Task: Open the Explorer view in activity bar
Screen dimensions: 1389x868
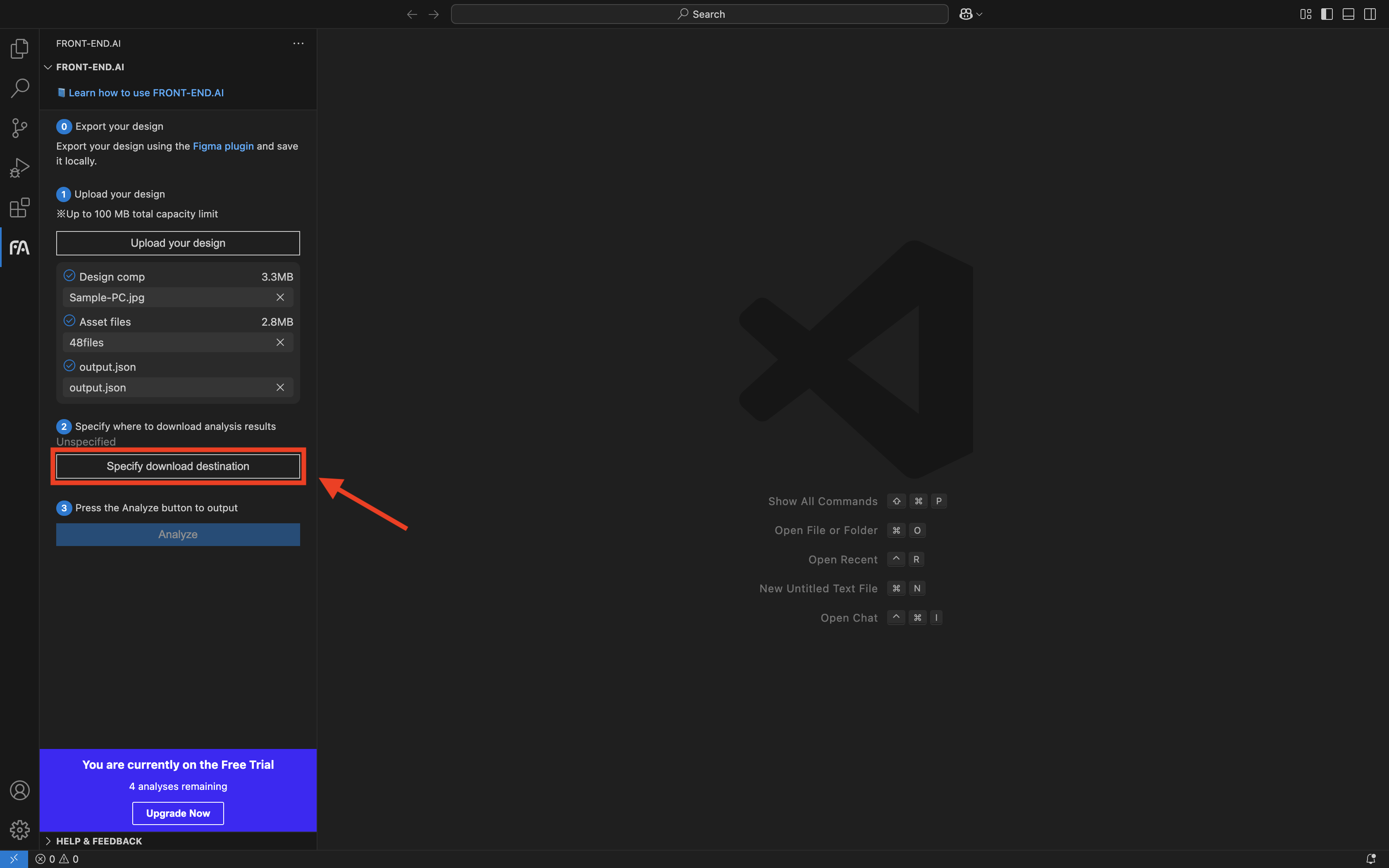Action: coord(19,49)
